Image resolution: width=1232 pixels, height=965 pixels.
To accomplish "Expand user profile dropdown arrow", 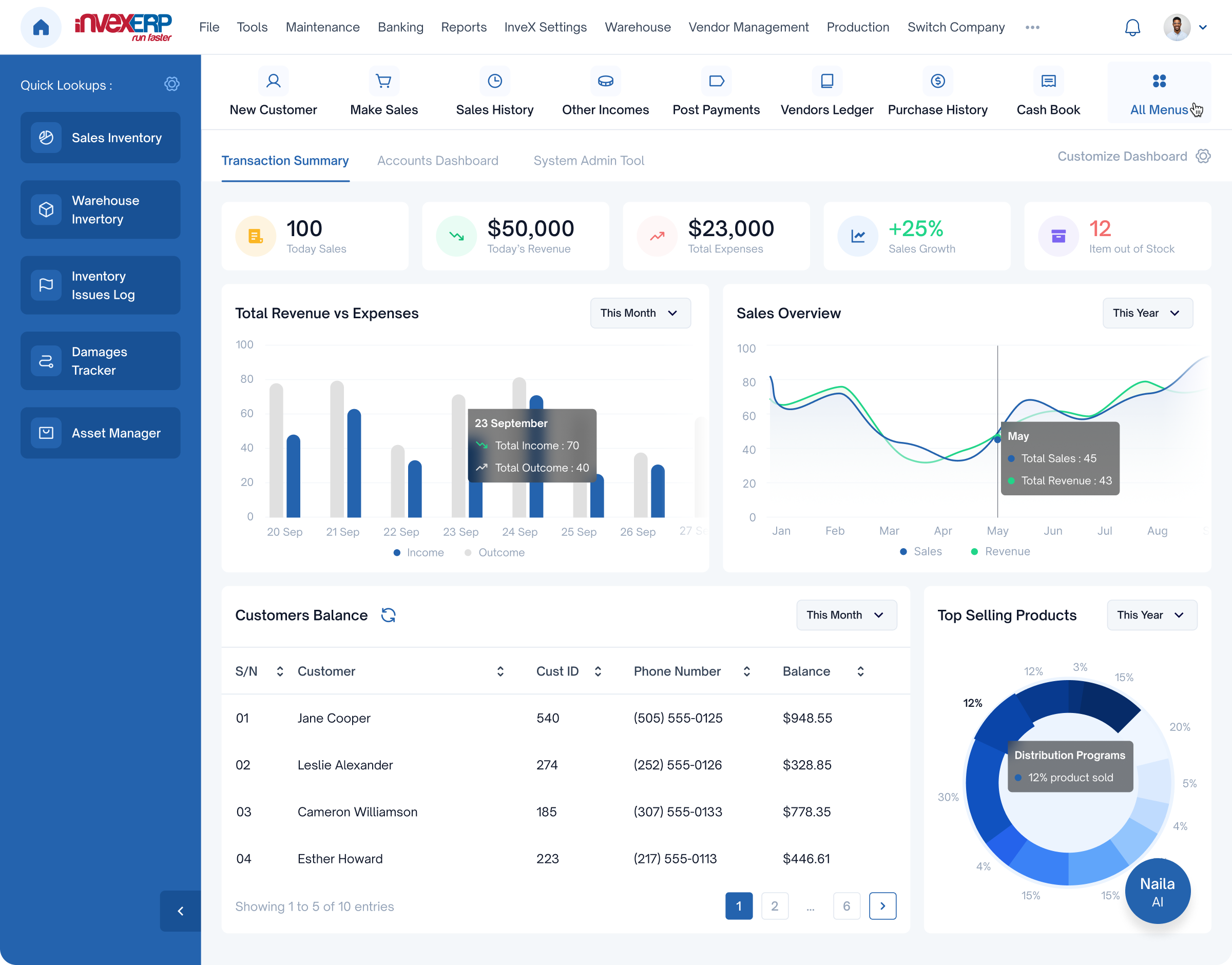I will 1203,27.
